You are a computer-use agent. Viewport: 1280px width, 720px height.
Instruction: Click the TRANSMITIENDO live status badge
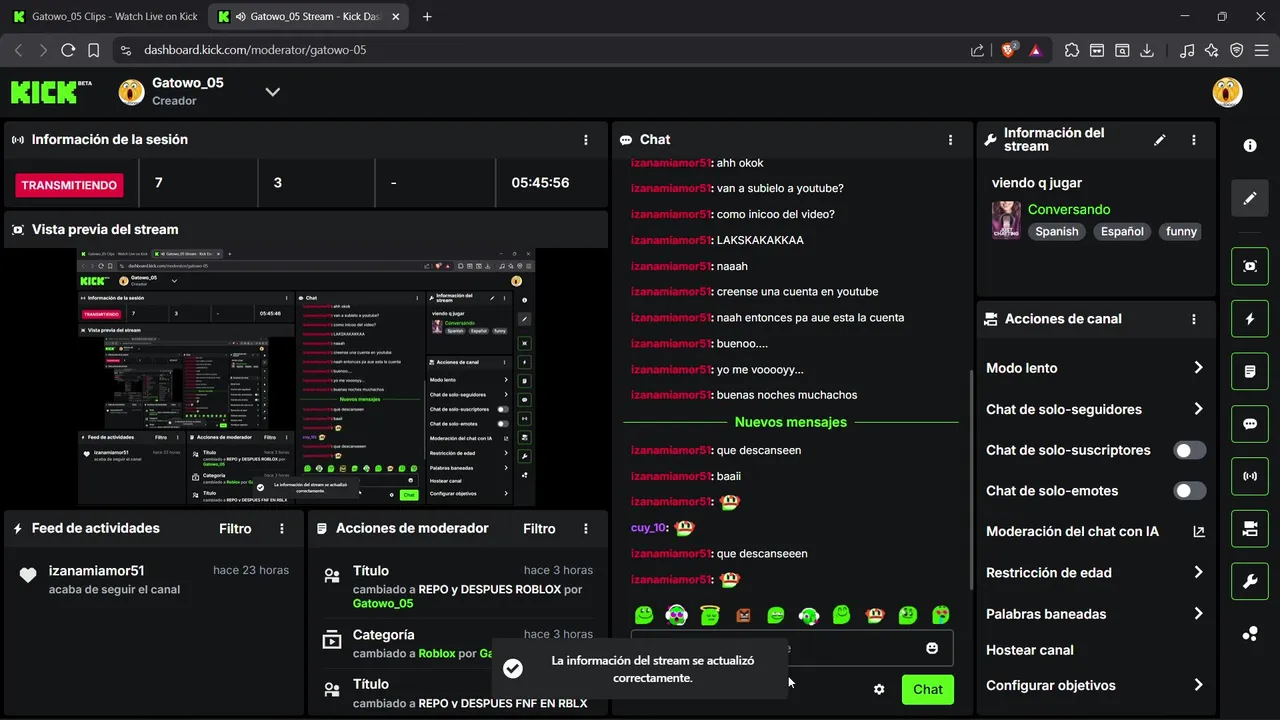click(69, 185)
